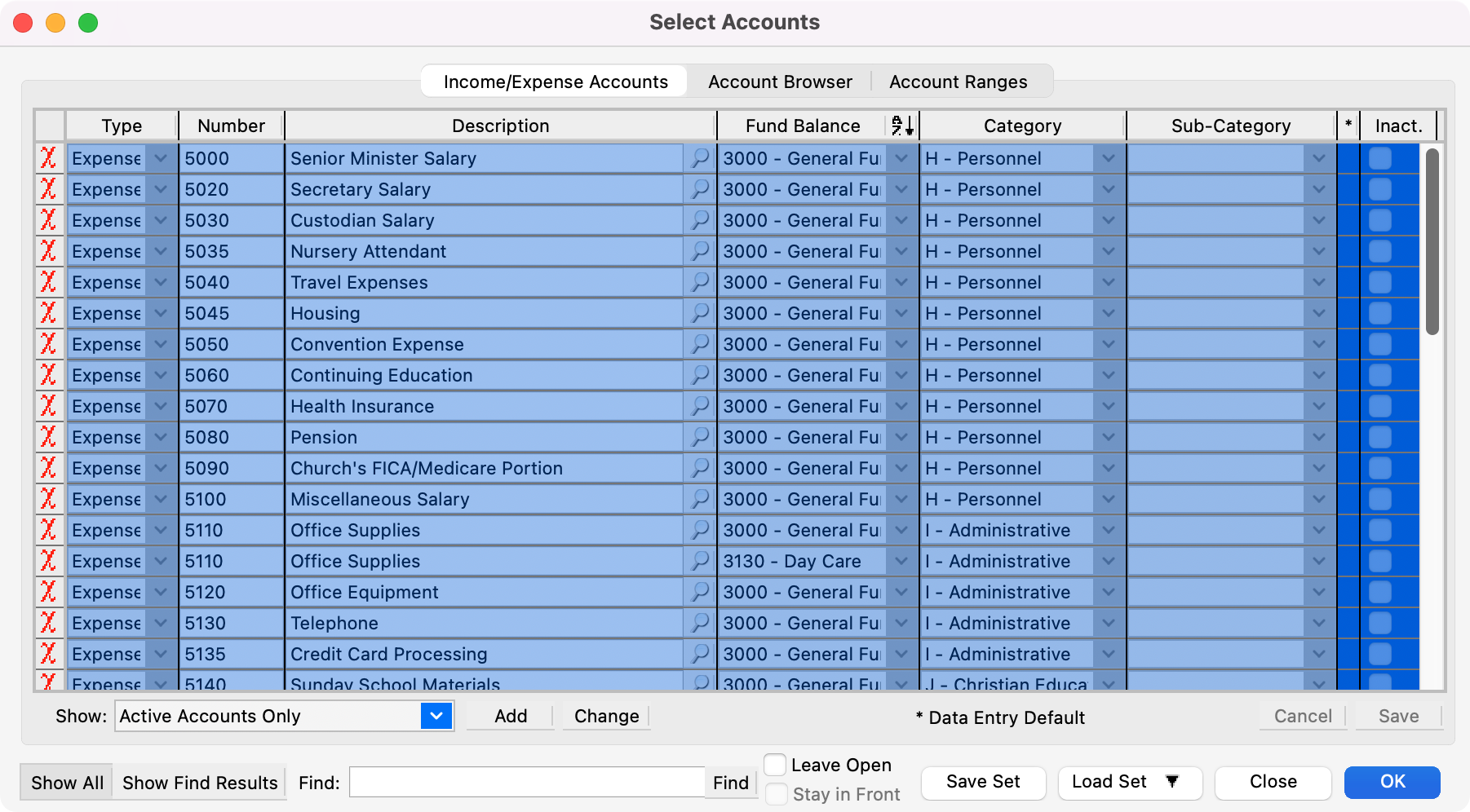Expand the Category dropdown for Secretary Salary

(1108, 189)
